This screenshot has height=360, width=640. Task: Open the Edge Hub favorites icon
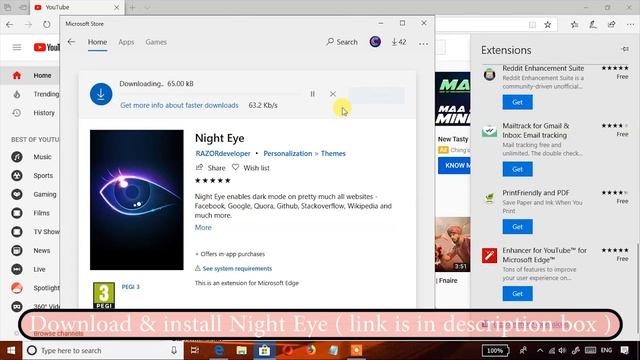pos(574,25)
